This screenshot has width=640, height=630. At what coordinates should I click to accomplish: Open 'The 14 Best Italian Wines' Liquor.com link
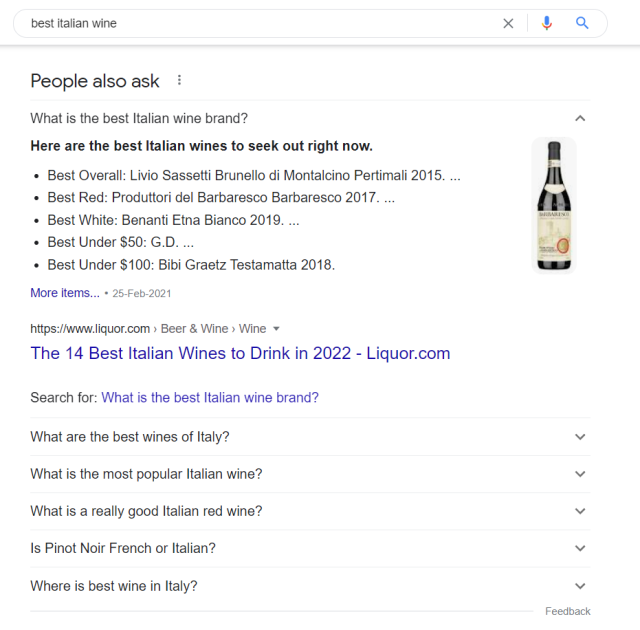(240, 353)
